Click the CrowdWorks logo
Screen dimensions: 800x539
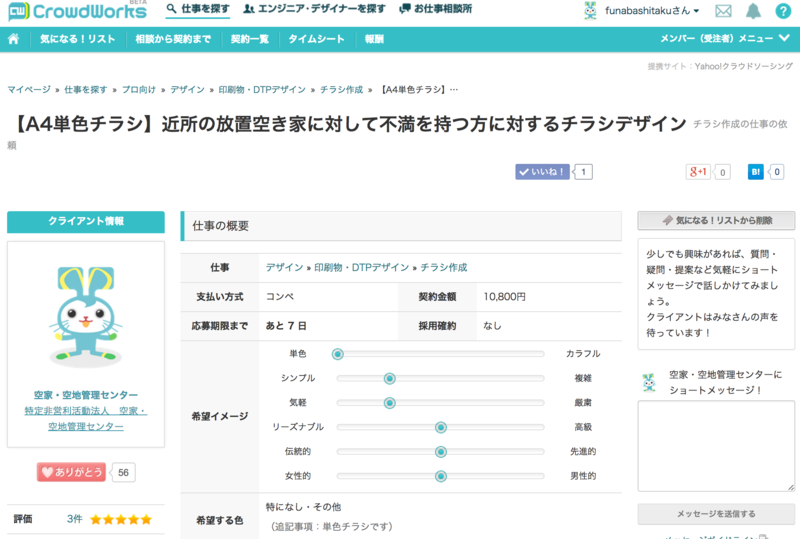[78, 11]
